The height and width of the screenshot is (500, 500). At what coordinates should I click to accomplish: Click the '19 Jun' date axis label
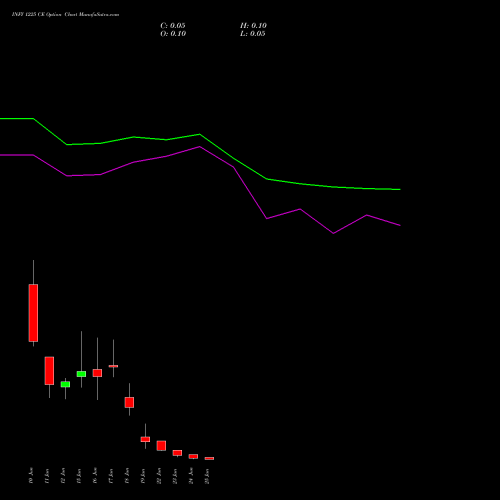pos(143,476)
